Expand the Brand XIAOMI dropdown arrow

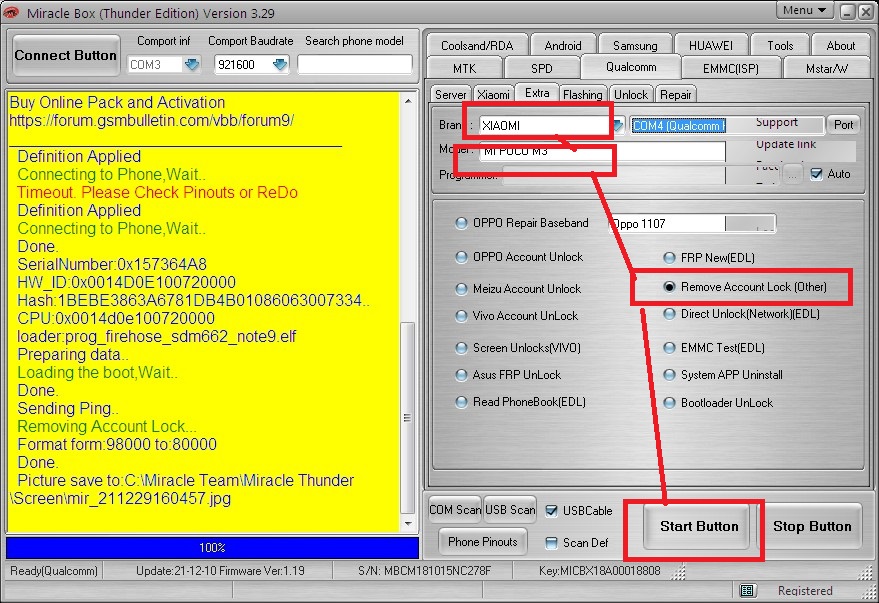pyautogui.click(x=618, y=126)
